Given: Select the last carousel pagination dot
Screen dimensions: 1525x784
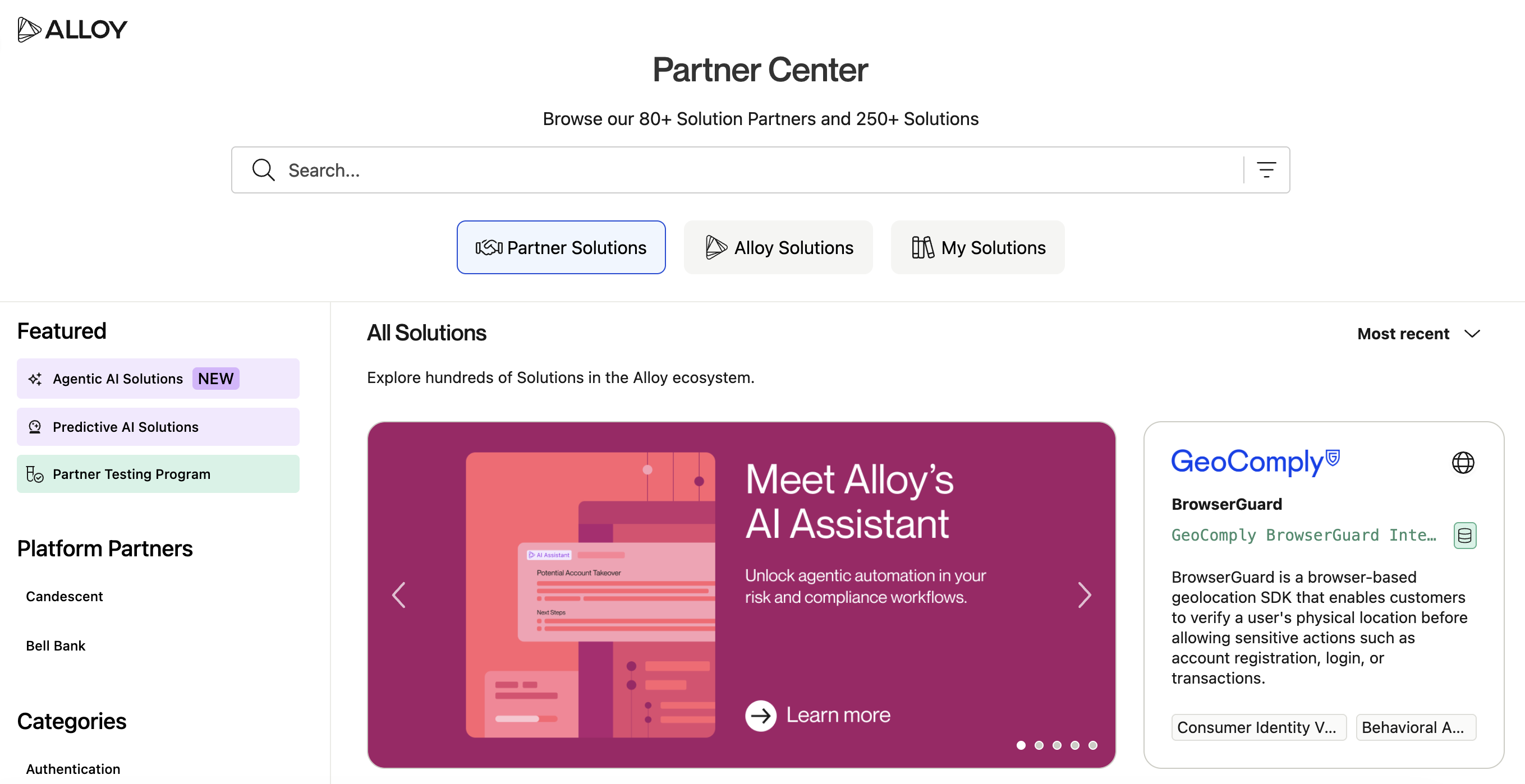Looking at the screenshot, I should pyautogui.click(x=1093, y=745).
